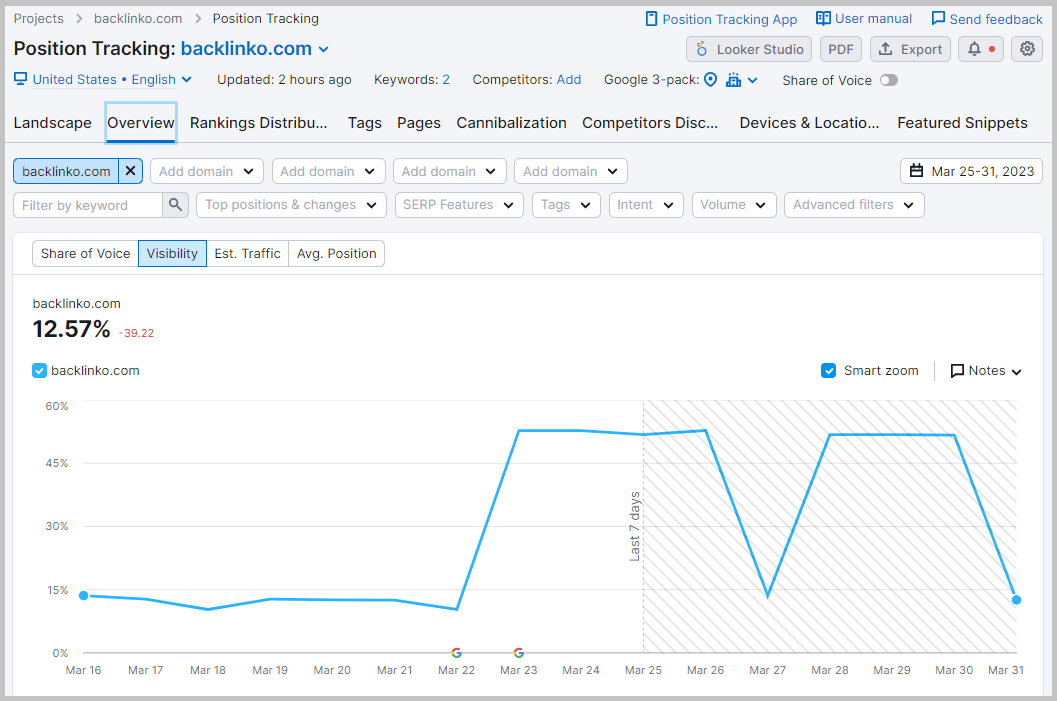The height and width of the screenshot is (701, 1057).
Task: Click the Looker Studio button
Action: point(749,49)
